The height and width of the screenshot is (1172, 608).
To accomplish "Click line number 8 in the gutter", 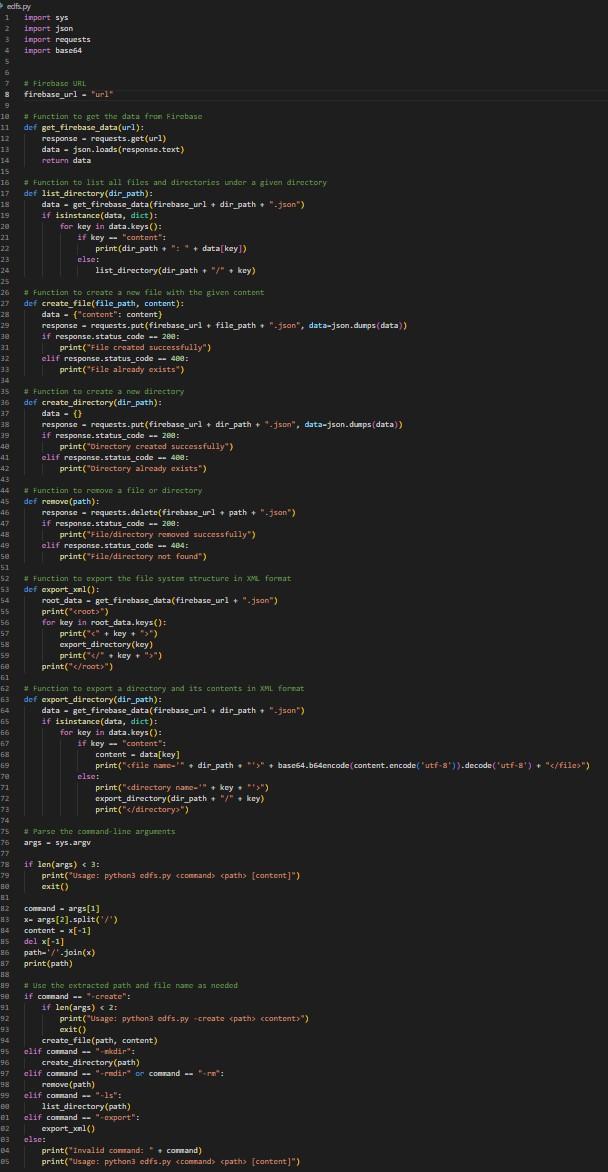I will [x=7, y=94].
